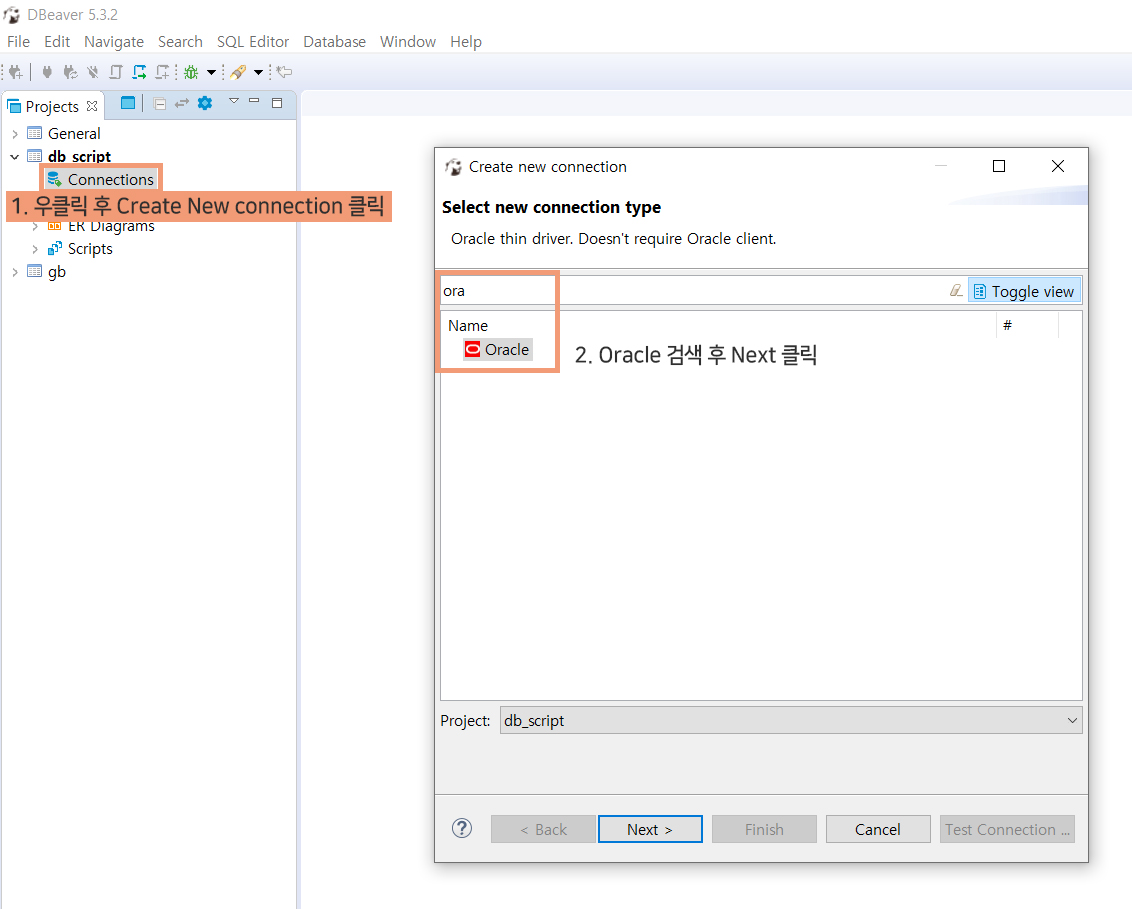Open the Window menu

[408, 42]
